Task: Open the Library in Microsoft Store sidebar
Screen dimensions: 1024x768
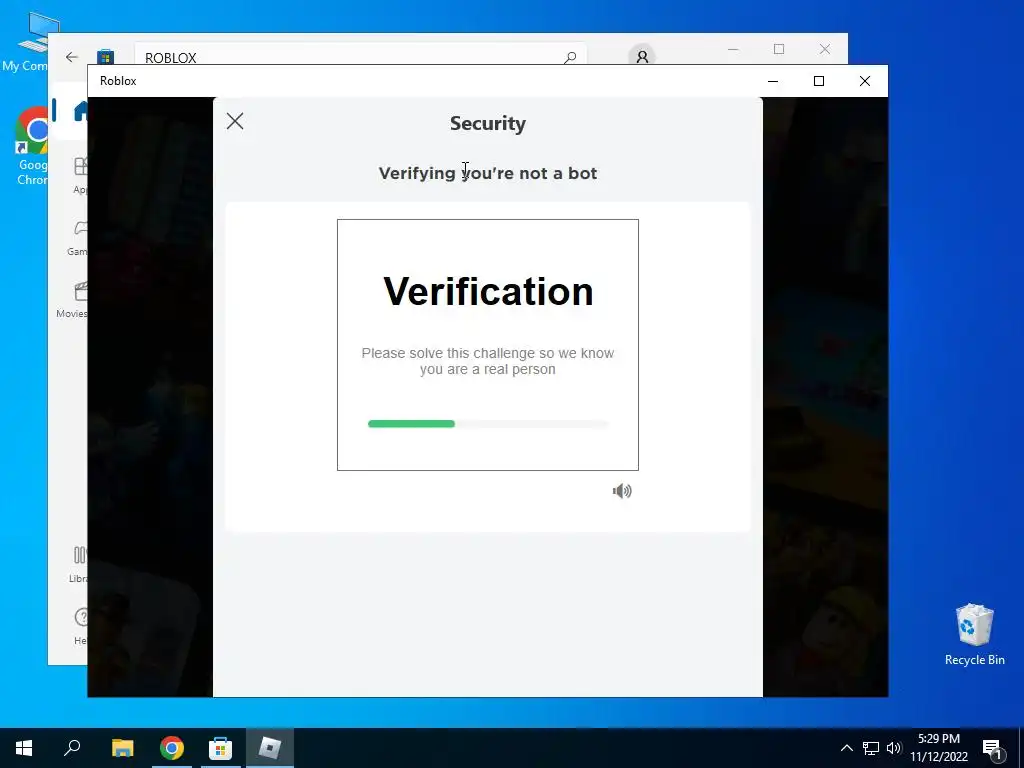Action: pos(78,565)
